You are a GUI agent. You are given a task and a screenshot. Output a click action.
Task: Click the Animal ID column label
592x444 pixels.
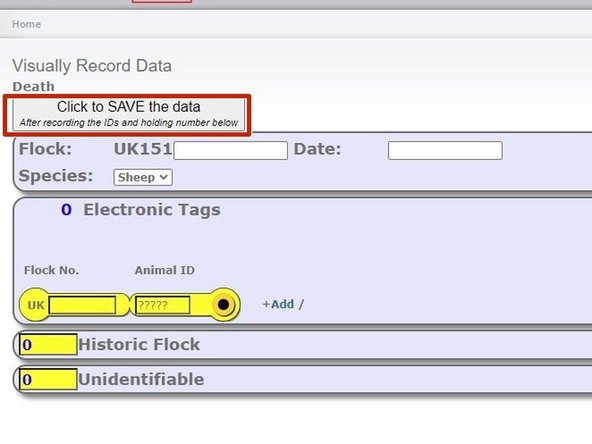[x=165, y=270]
